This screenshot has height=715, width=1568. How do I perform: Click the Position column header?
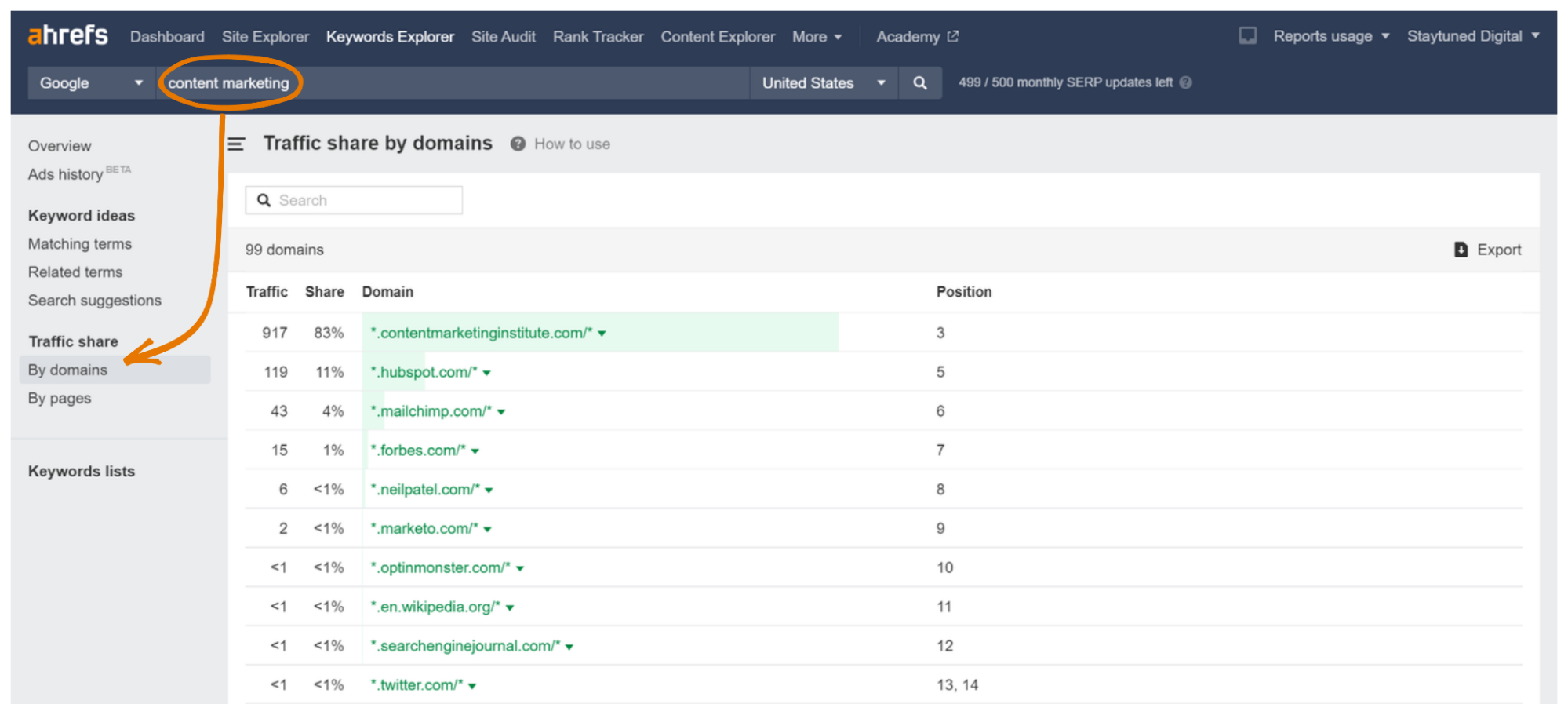point(964,292)
